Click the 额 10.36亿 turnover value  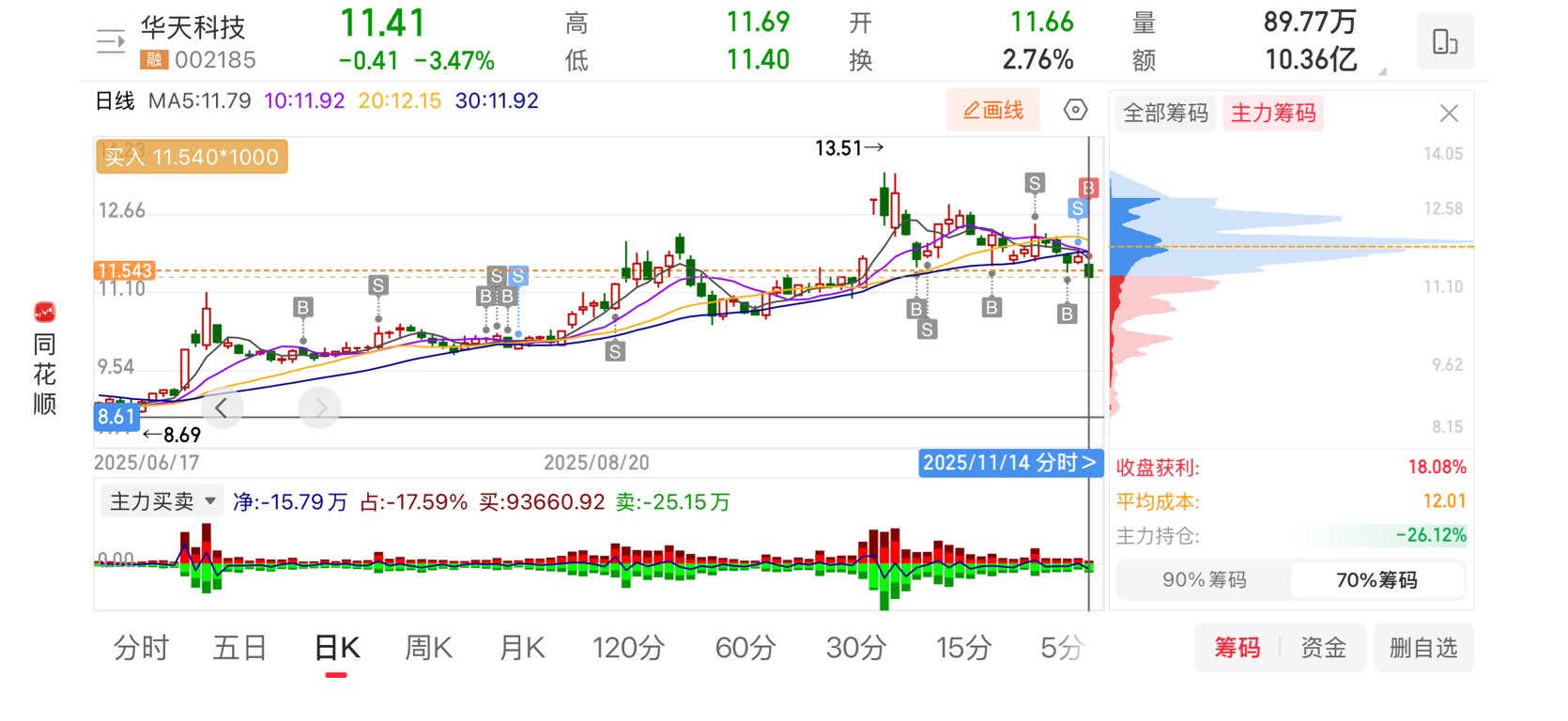point(1311,60)
